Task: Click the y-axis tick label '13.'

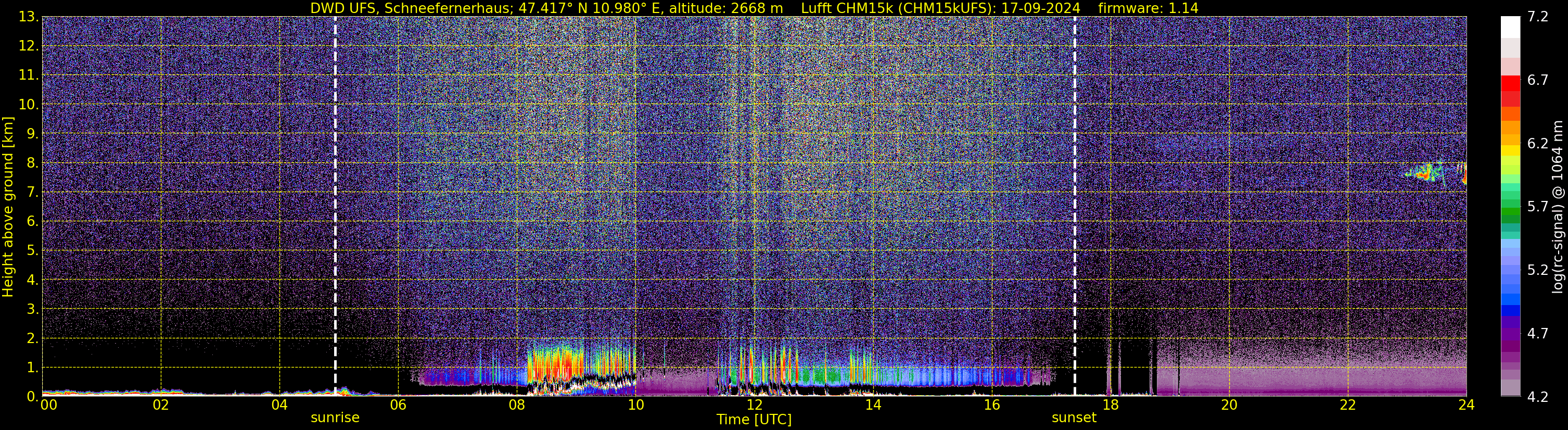Action: (x=29, y=17)
